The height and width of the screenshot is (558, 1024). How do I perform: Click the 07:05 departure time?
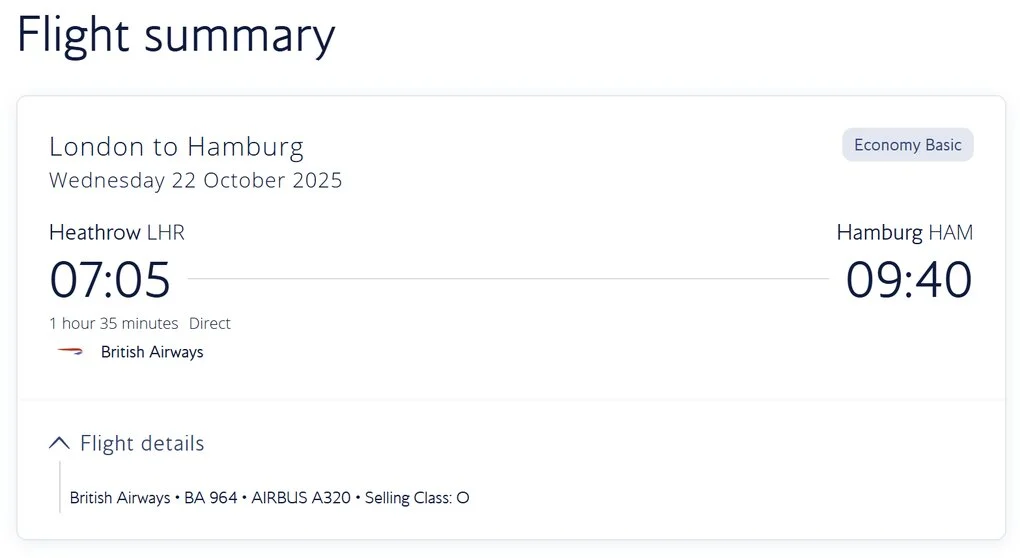[110, 280]
